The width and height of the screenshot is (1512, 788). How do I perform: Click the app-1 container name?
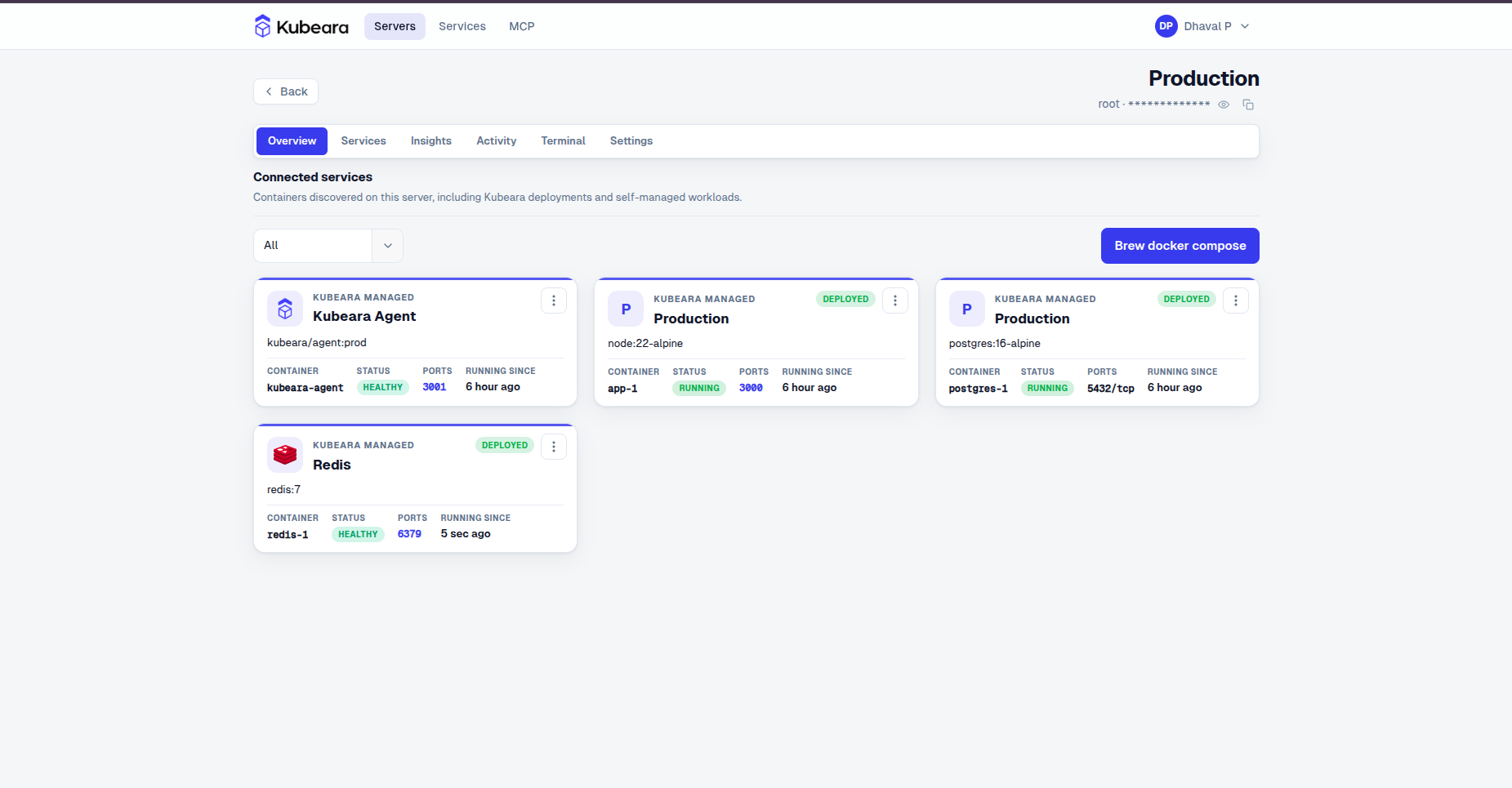click(622, 389)
